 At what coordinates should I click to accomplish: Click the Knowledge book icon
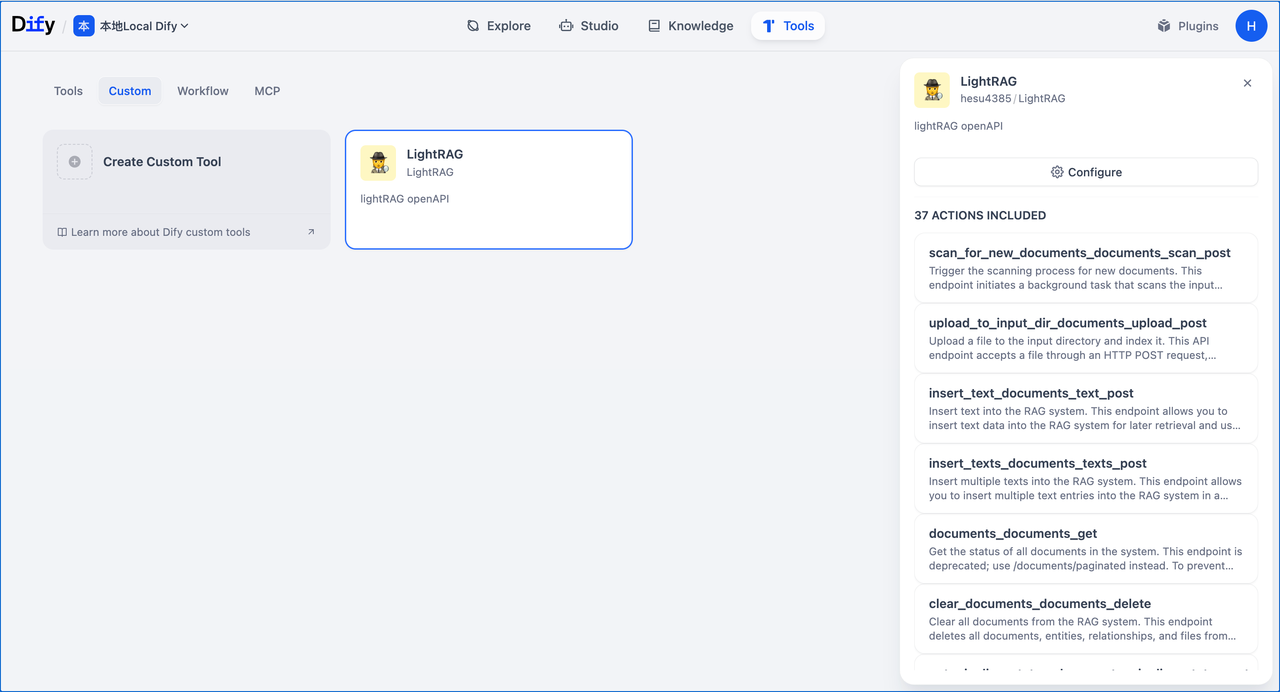[x=654, y=26]
